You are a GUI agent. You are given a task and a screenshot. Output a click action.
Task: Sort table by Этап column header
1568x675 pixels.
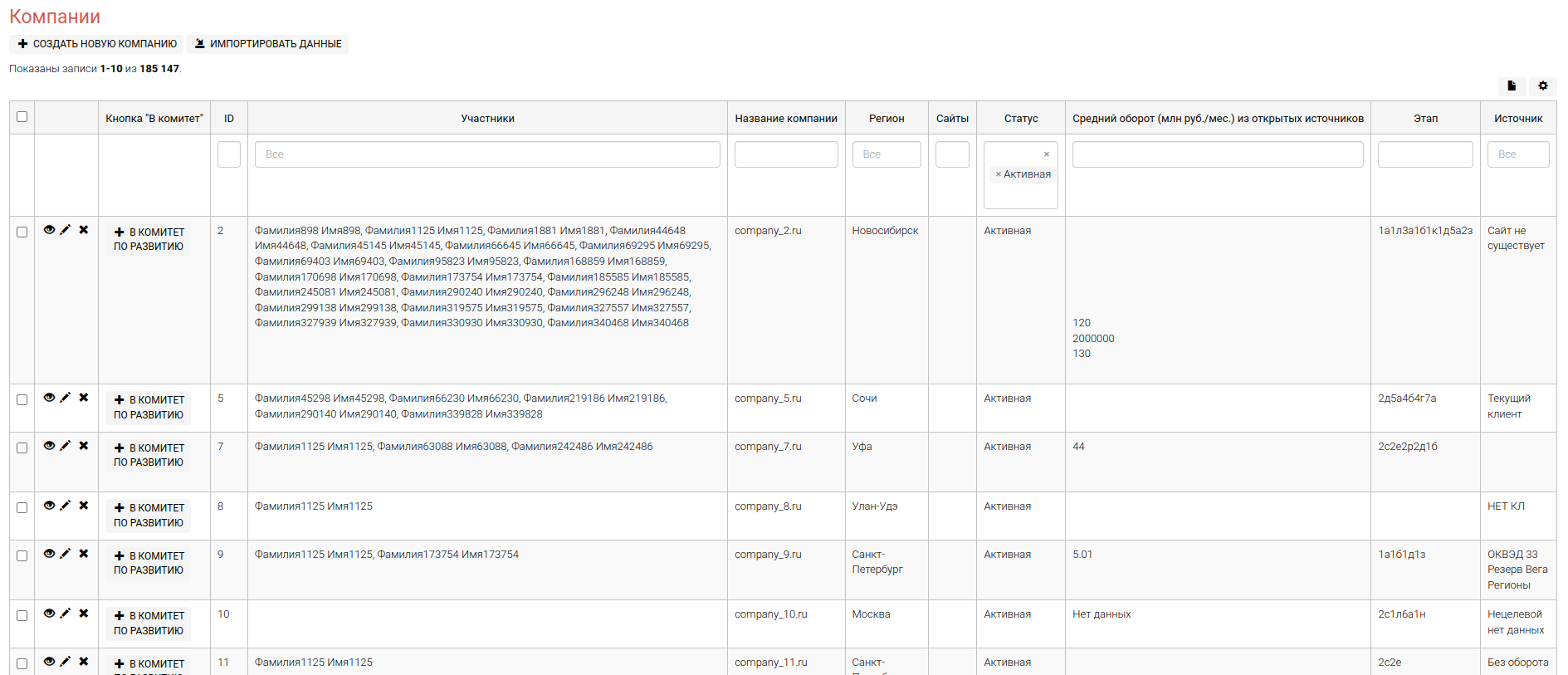[x=1425, y=119]
